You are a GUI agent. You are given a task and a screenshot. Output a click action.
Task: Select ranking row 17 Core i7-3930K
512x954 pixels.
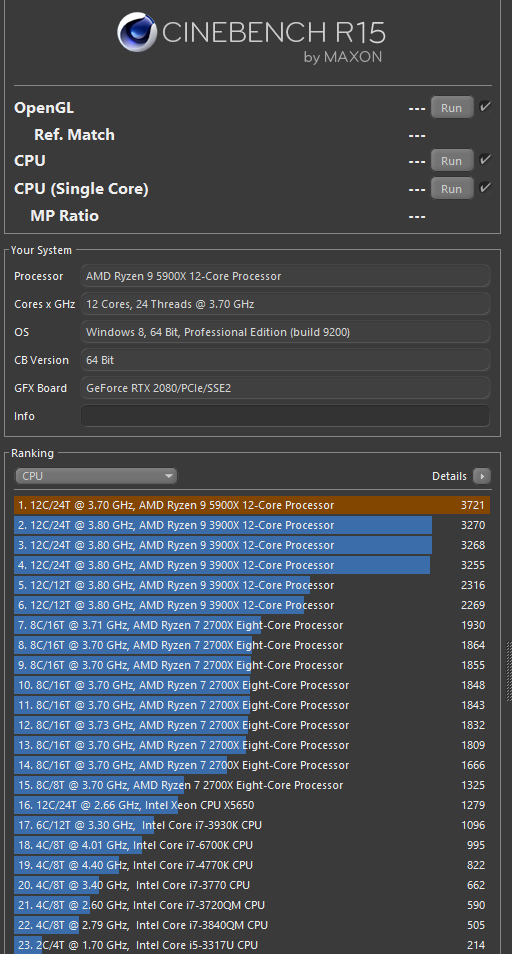pyautogui.click(x=252, y=826)
